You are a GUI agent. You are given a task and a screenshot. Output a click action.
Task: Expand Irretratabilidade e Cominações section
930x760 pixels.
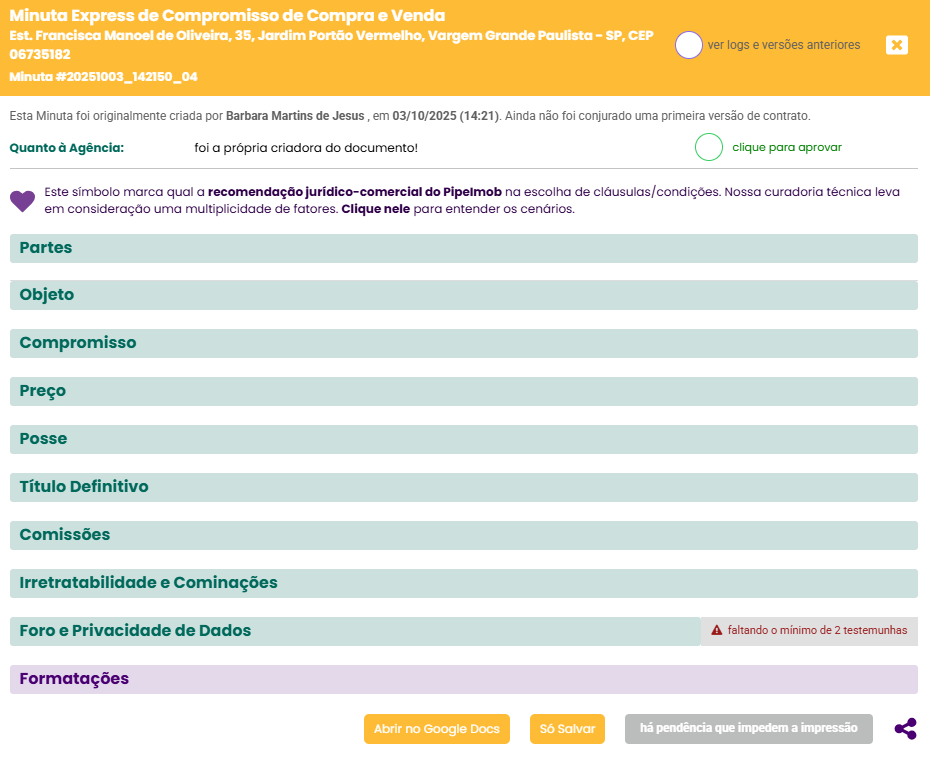pyautogui.click(x=463, y=583)
